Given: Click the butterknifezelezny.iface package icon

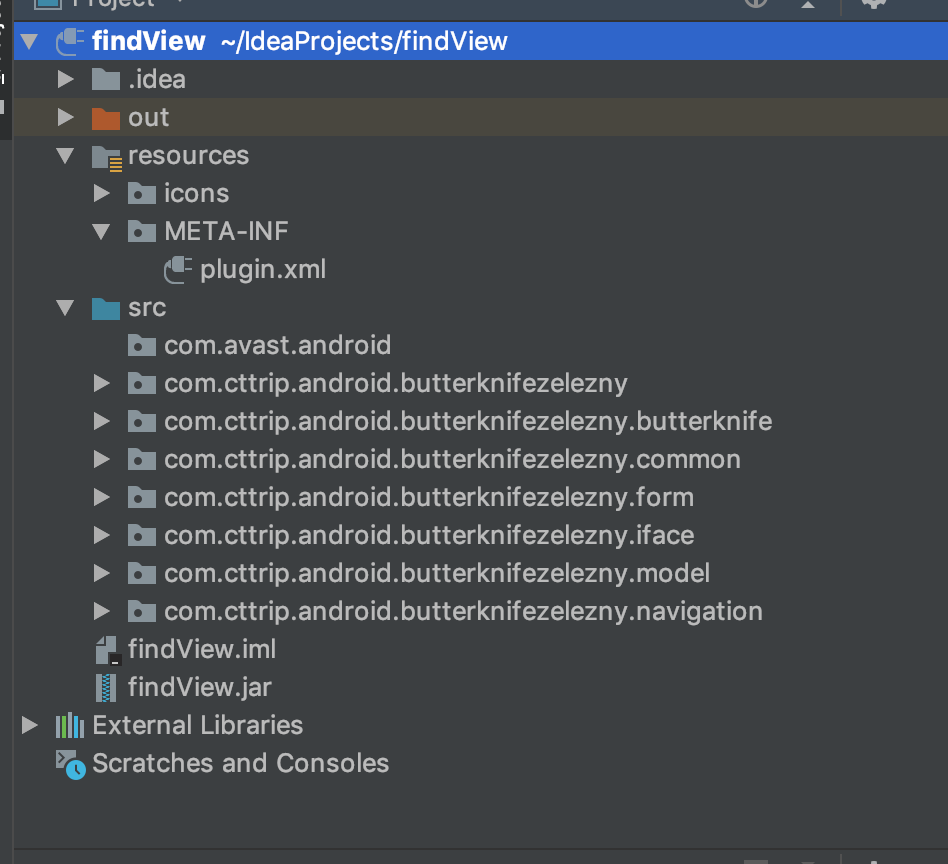Looking at the screenshot, I should click(x=142, y=536).
